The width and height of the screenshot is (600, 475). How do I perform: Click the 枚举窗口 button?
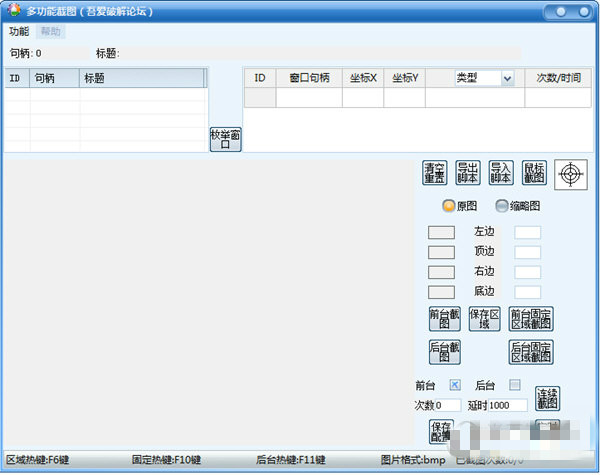pos(225,139)
